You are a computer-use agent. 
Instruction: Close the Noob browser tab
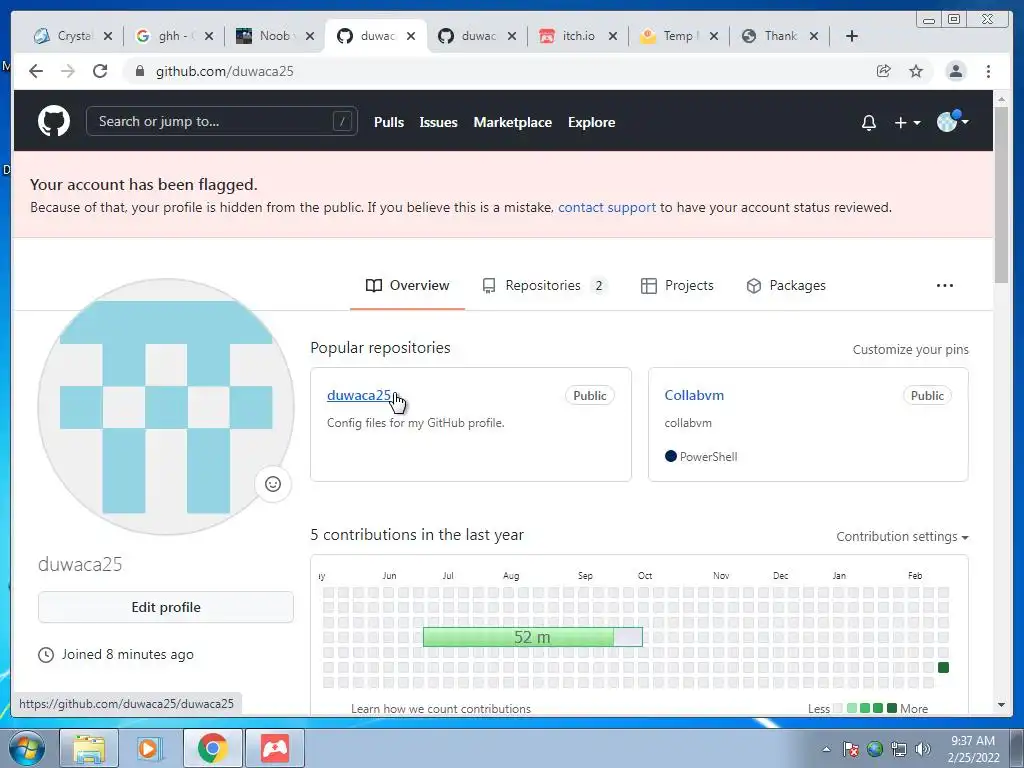310,36
